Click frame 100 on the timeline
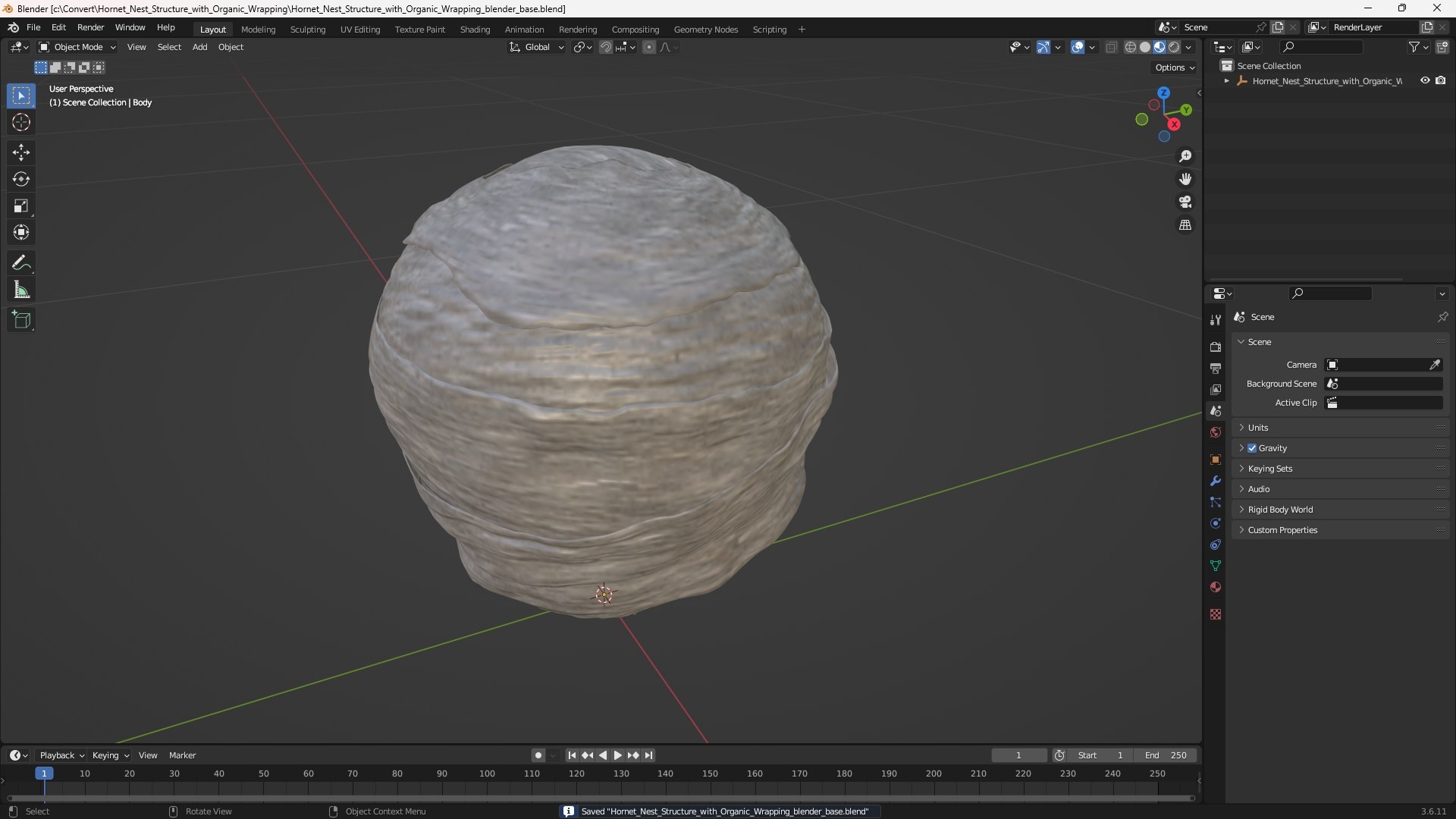Image resolution: width=1456 pixels, height=819 pixels. click(x=487, y=773)
